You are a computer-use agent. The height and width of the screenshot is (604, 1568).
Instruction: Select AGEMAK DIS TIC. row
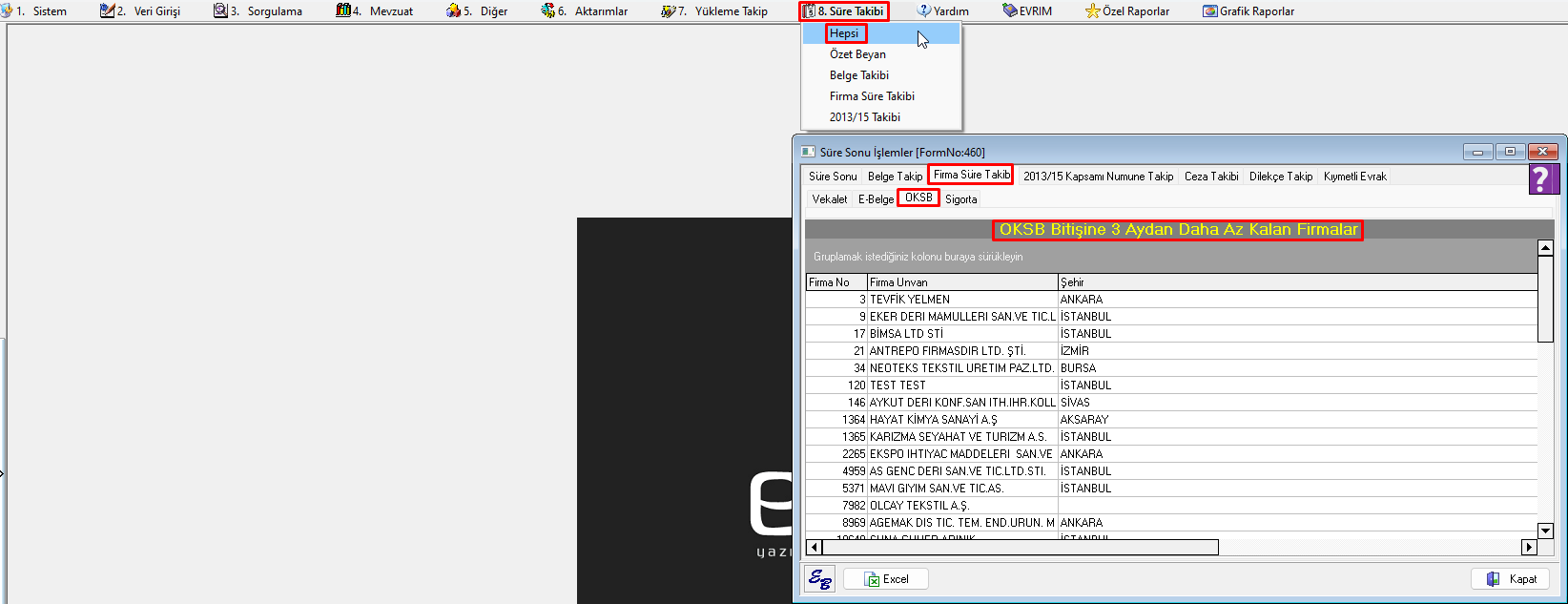pos(1171,523)
